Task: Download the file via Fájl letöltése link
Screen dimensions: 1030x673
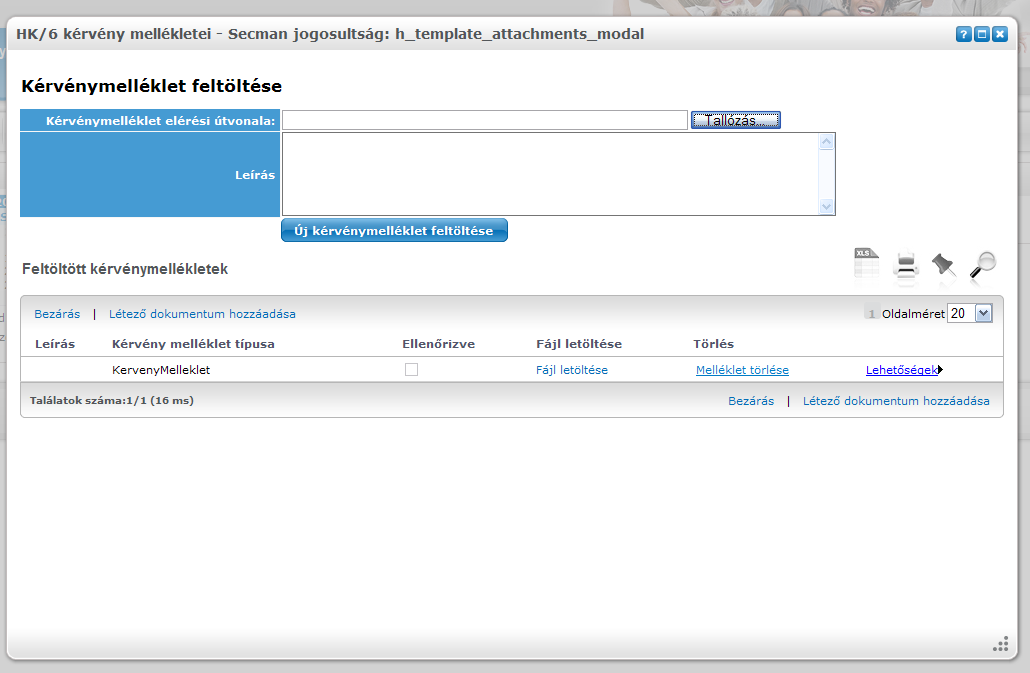Action: (571, 370)
